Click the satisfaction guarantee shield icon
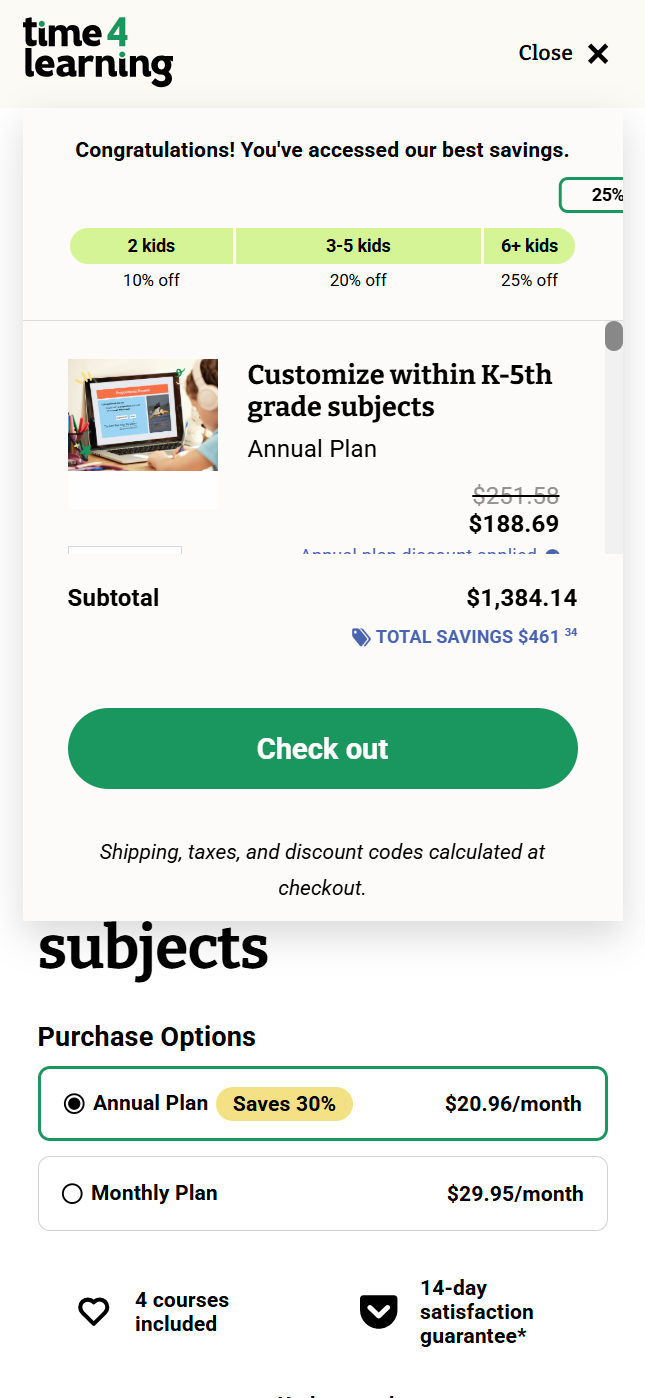This screenshot has height=1398, width=645. click(x=378, y=1311)
